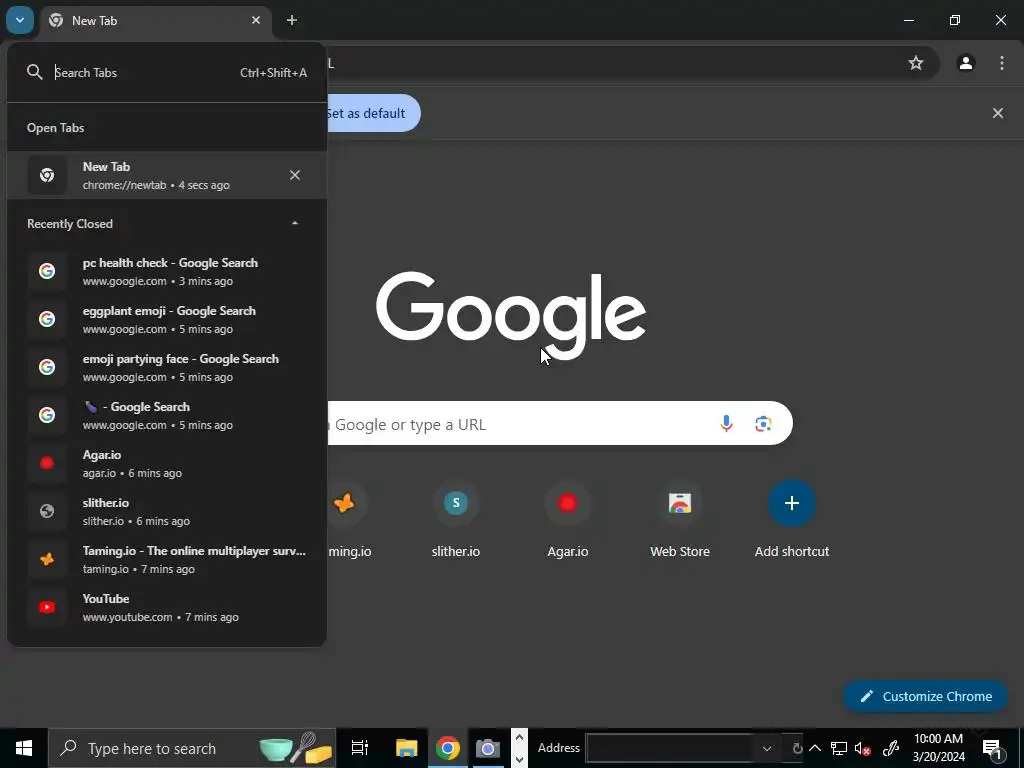1024x768 pixels.
Task: Click Customize Chrome button
Action: (925, 696)
